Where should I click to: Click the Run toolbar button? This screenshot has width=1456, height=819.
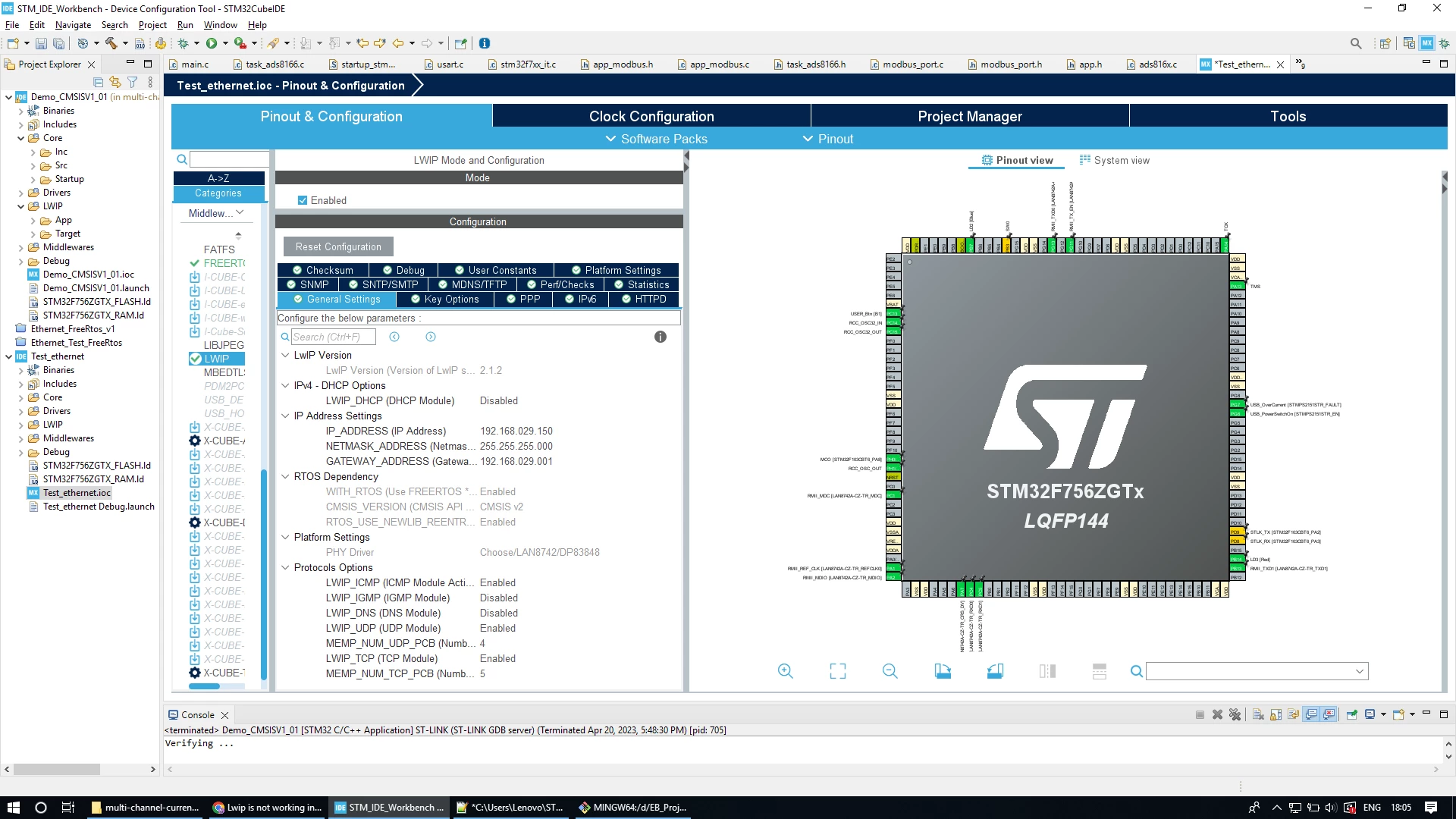[x=212, y=43]
